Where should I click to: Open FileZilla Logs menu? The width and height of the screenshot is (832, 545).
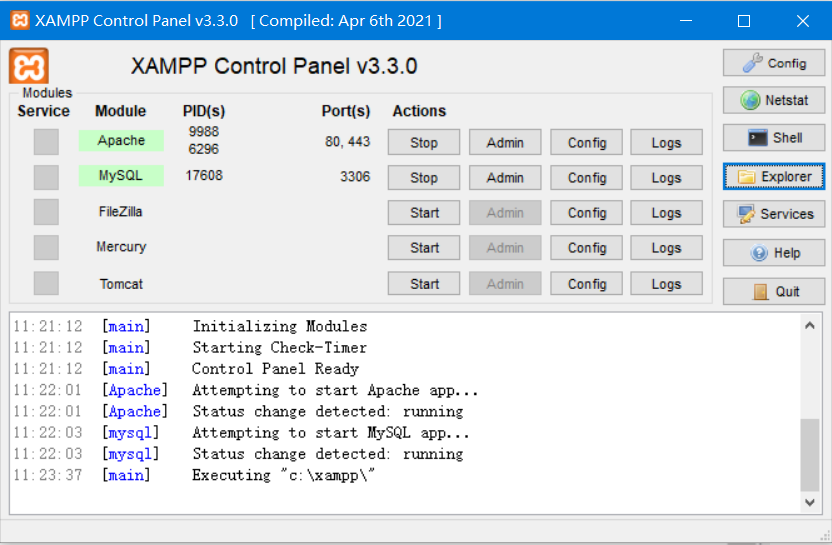click(666, 212)
